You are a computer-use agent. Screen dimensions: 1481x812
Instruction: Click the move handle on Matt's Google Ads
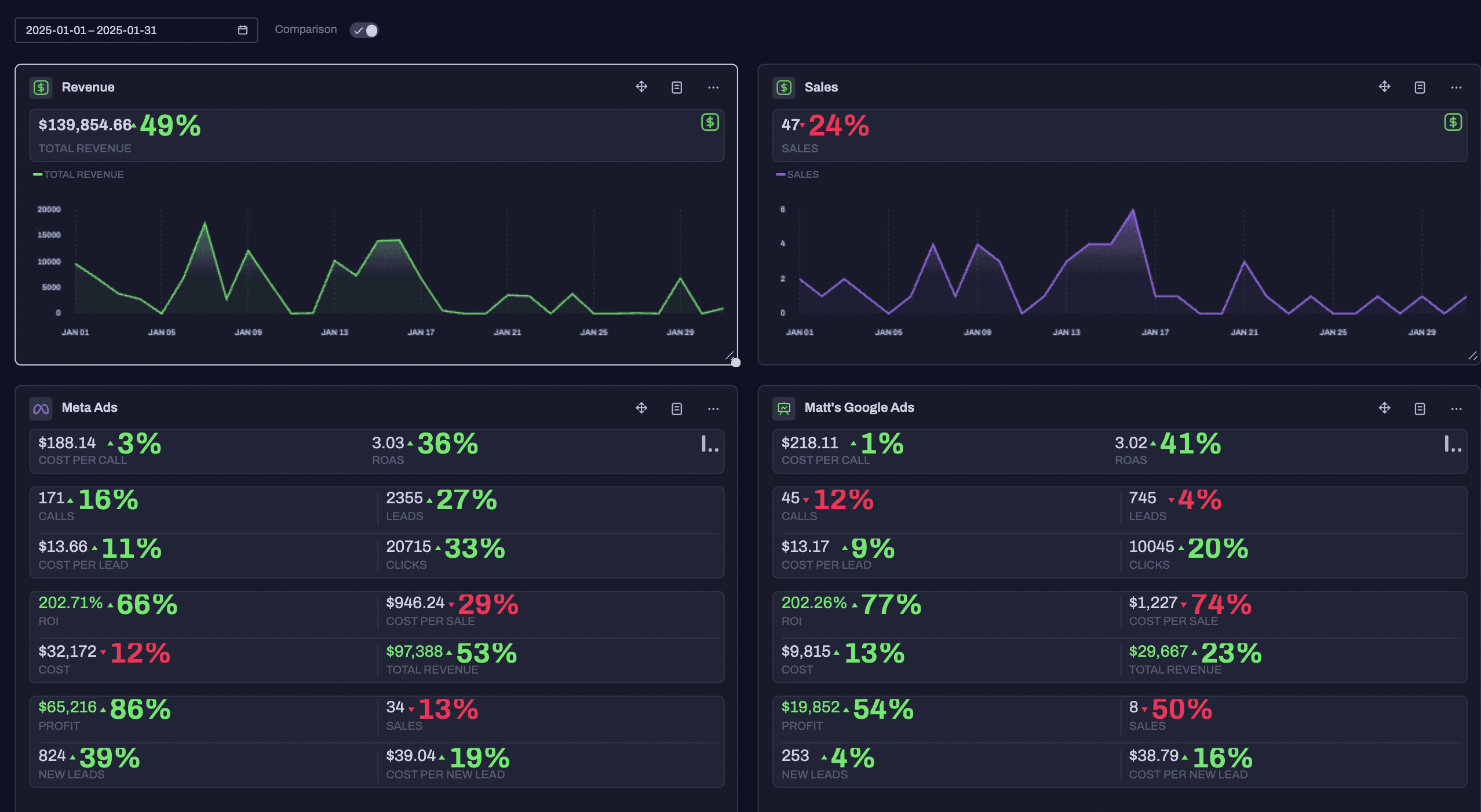(1384, 408)
